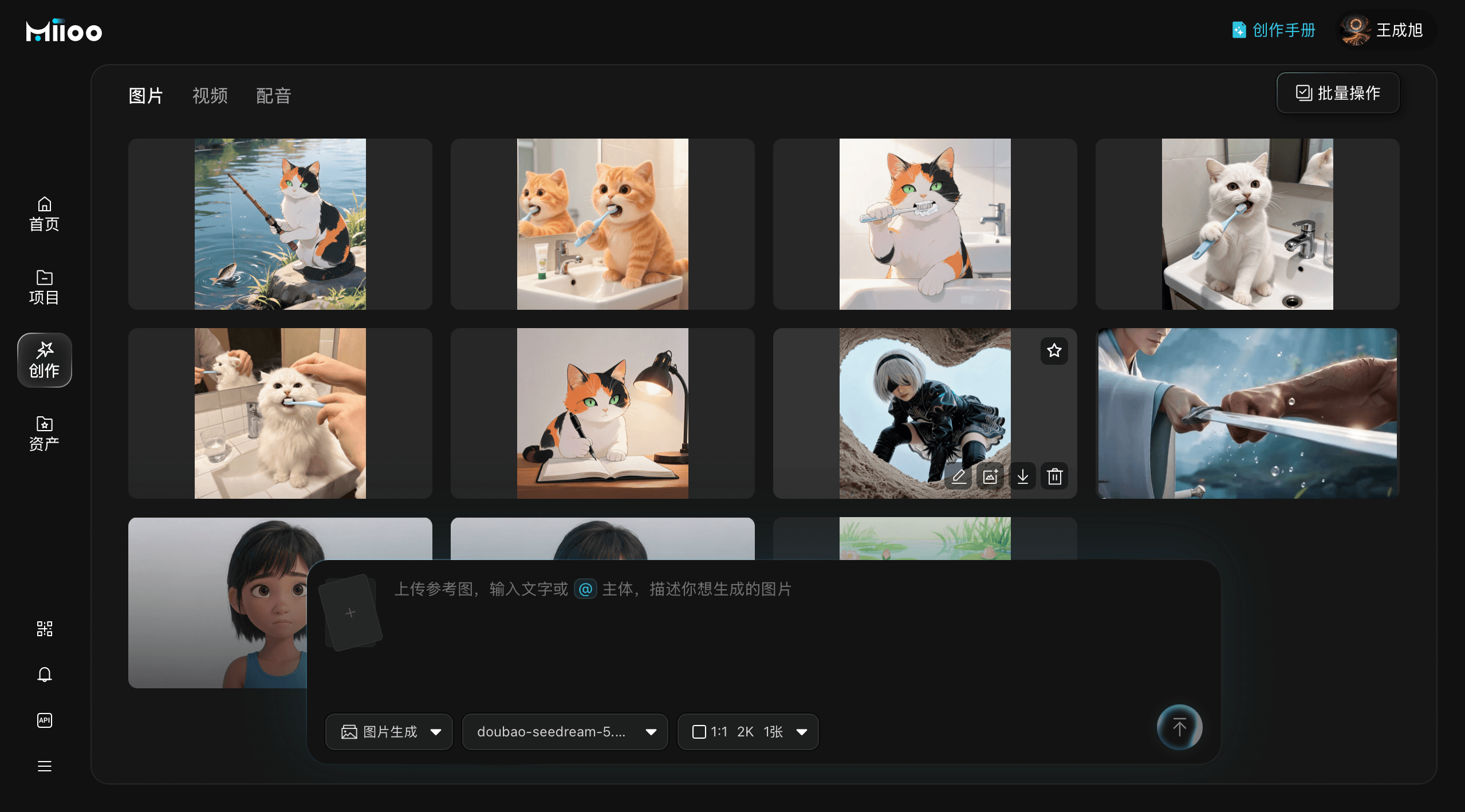
Task: Click the upload reference image plus card
Action: [x=351, y=613]
